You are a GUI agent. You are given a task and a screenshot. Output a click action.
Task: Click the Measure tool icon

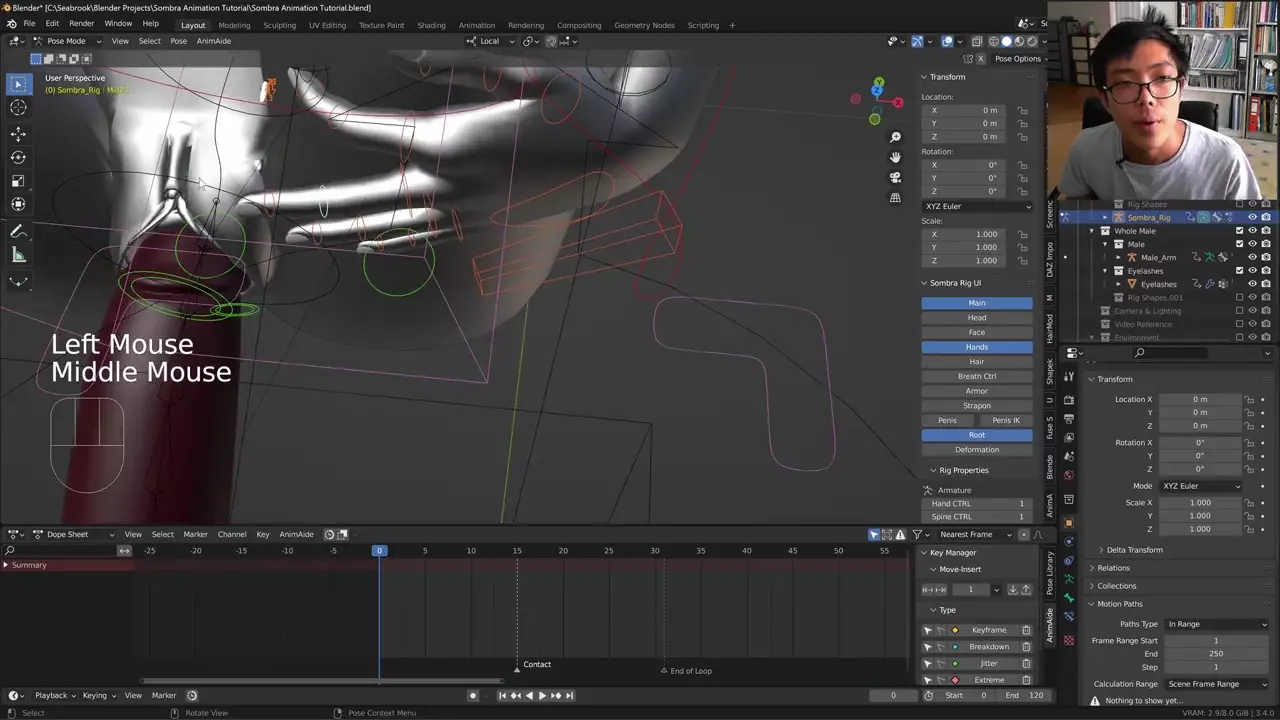click(x=18, y=255)
